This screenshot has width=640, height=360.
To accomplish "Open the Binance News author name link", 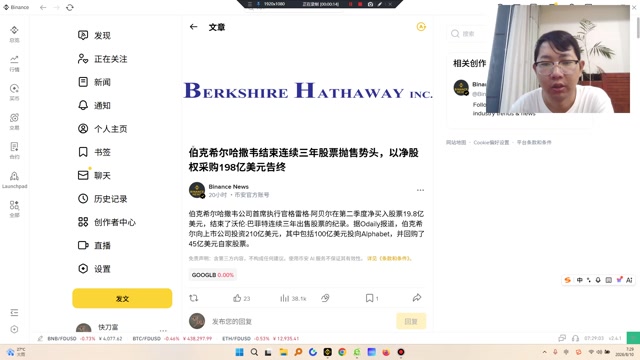I will (x=229, y=187).
